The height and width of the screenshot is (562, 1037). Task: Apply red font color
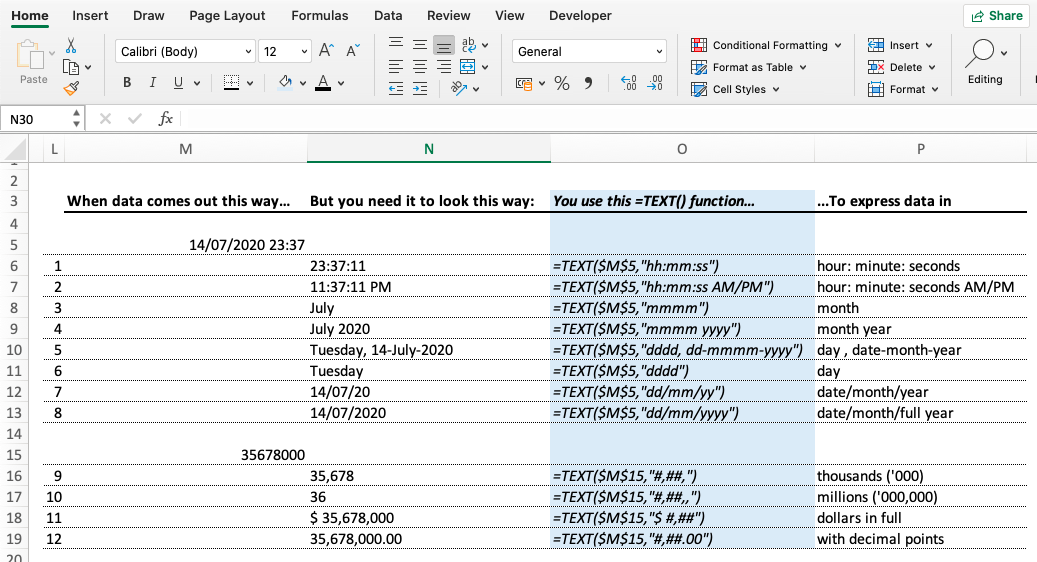click(323, 83)
